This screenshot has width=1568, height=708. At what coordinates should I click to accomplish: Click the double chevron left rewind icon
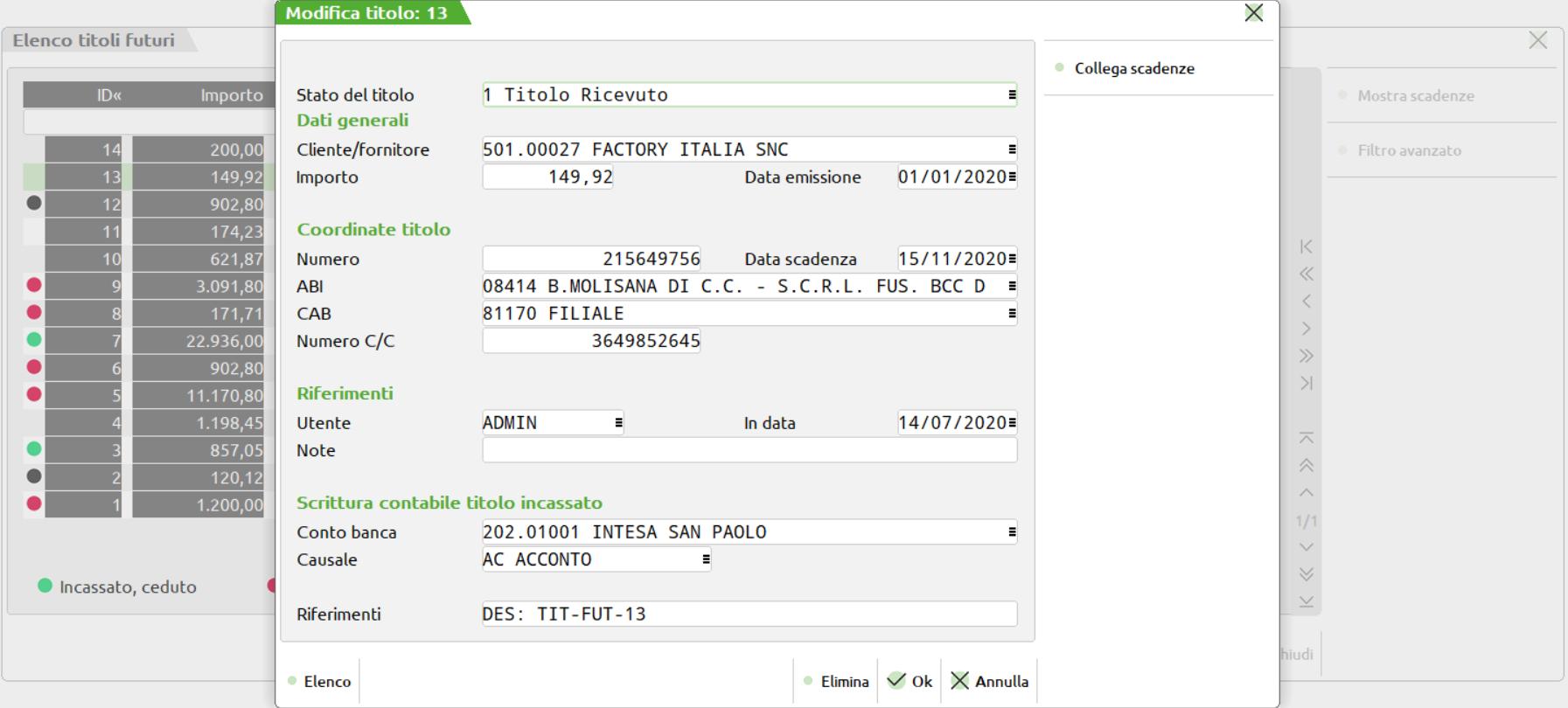1306,274
